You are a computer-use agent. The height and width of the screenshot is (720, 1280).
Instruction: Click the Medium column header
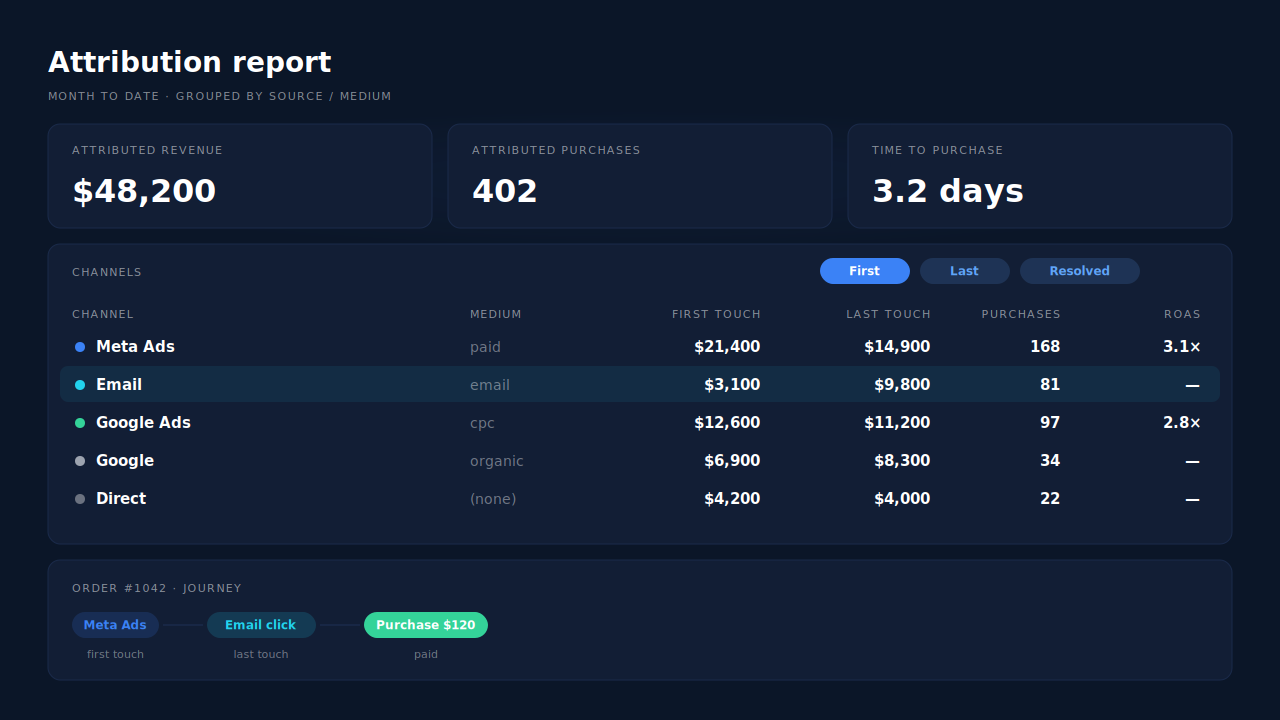point(496,314)
